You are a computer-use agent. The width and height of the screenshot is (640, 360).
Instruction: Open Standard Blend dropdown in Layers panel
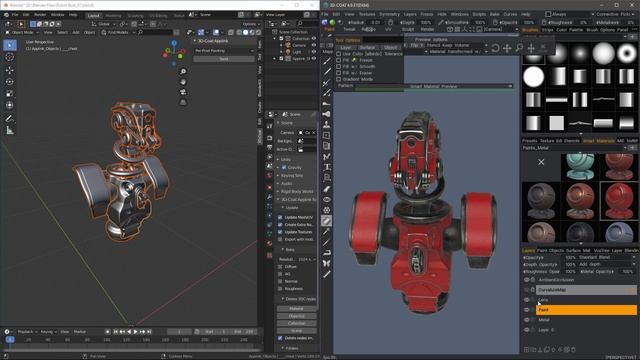(x=607, y=258)
